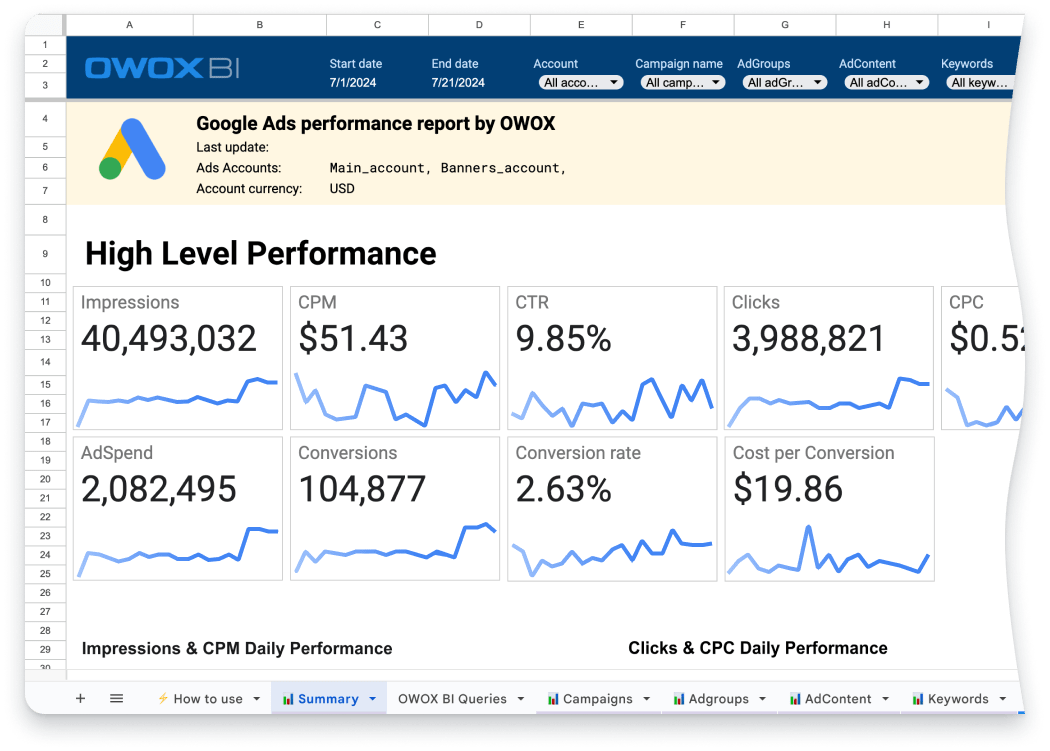Viewport: 1050px width, 751px height.
Task: Click the Clicks sparkline chart
Action: tap(829, 402)
